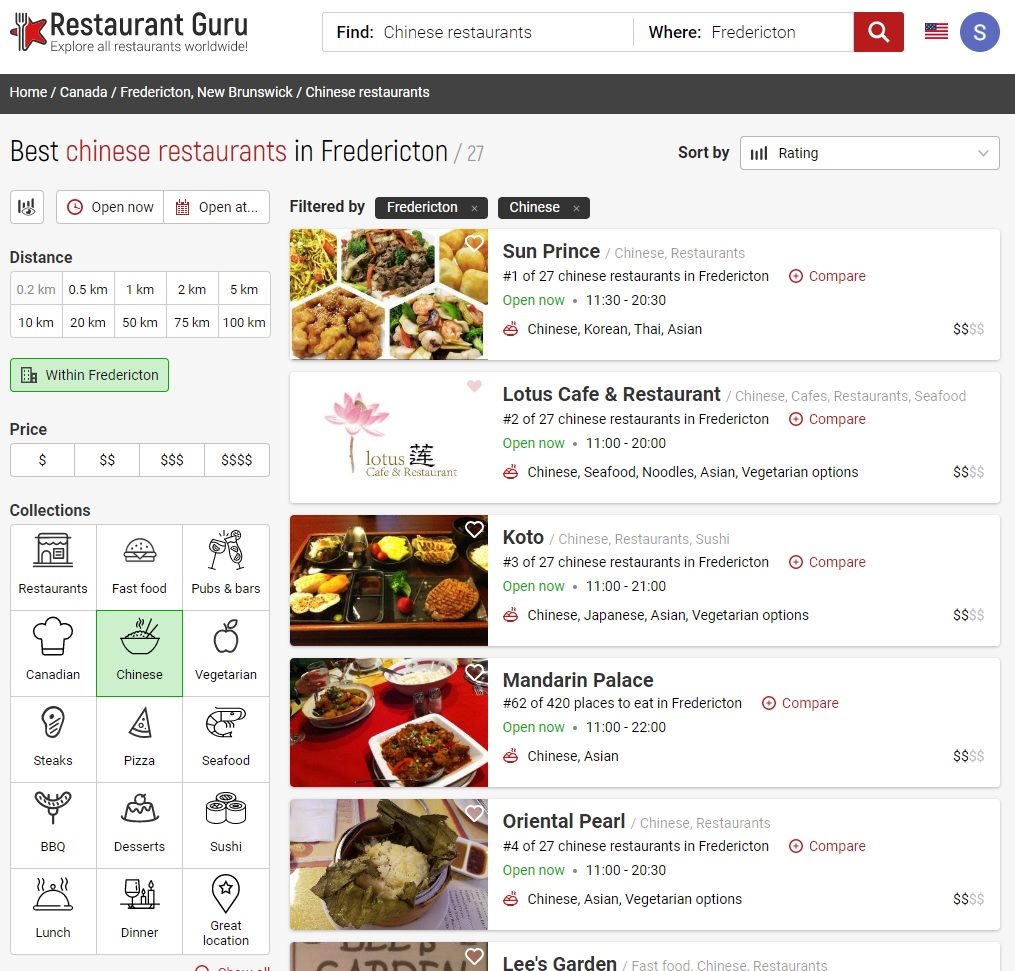
Task: Favorite Koto with heart icon
Action: tap(474, 529)
